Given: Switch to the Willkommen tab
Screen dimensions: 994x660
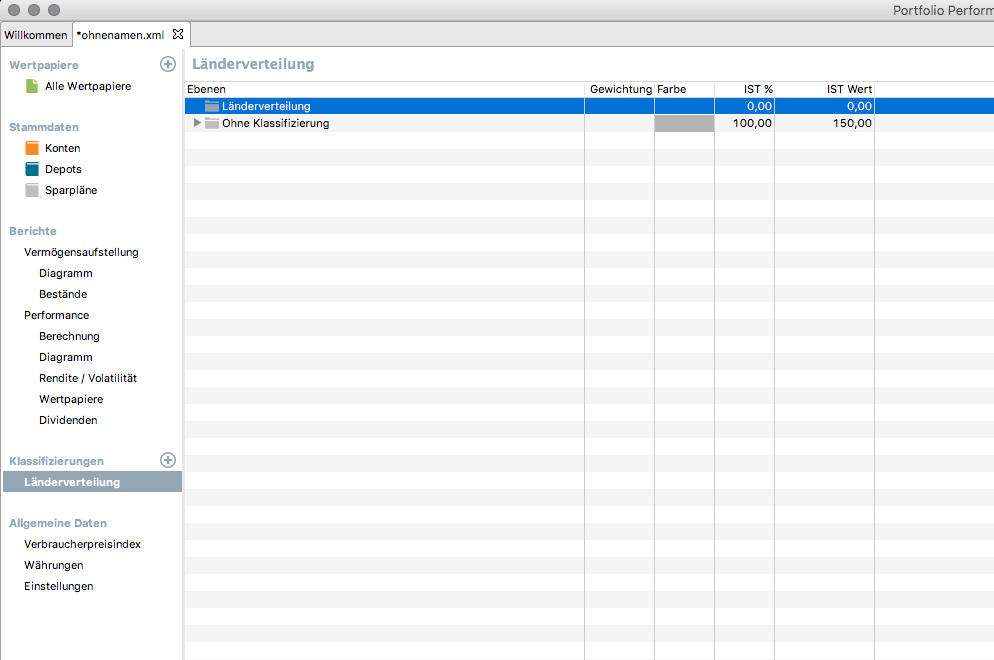Looking at the screenshot, I should coord(36,35).
